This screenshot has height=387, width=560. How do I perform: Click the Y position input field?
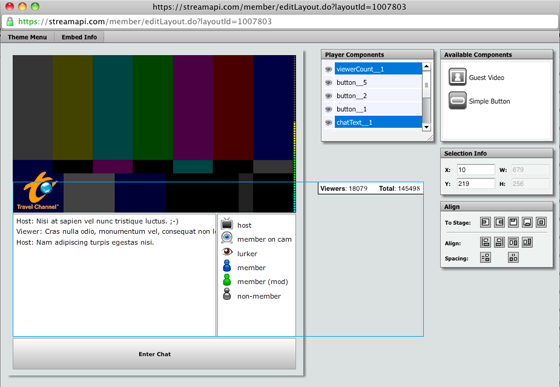(476, 184)
